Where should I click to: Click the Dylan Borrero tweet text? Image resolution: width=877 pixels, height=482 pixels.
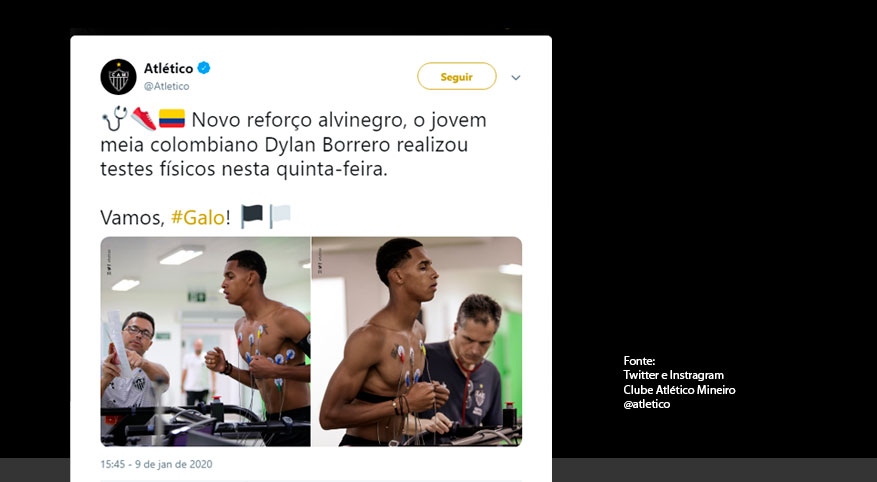294,144
